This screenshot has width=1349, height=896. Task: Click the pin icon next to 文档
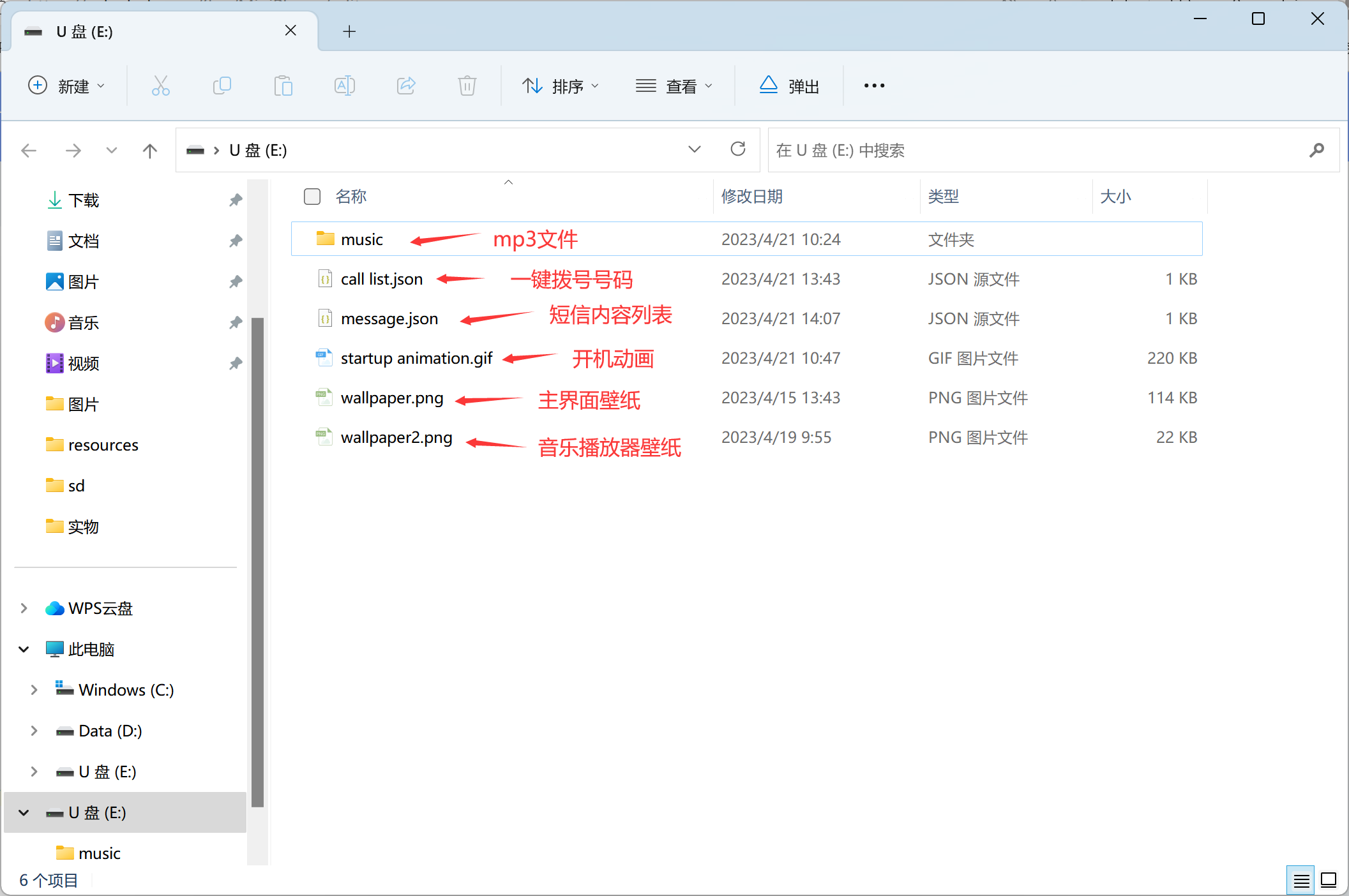[236, 241]
